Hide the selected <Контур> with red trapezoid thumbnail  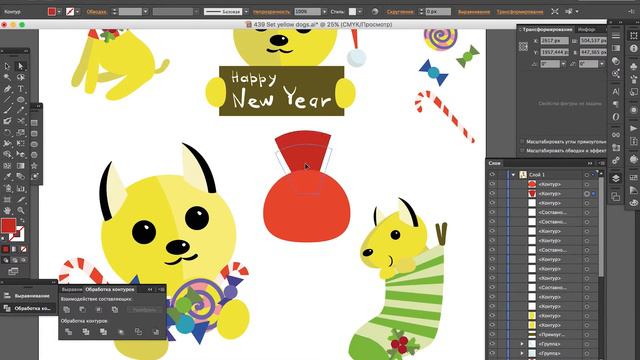point(492,193)
